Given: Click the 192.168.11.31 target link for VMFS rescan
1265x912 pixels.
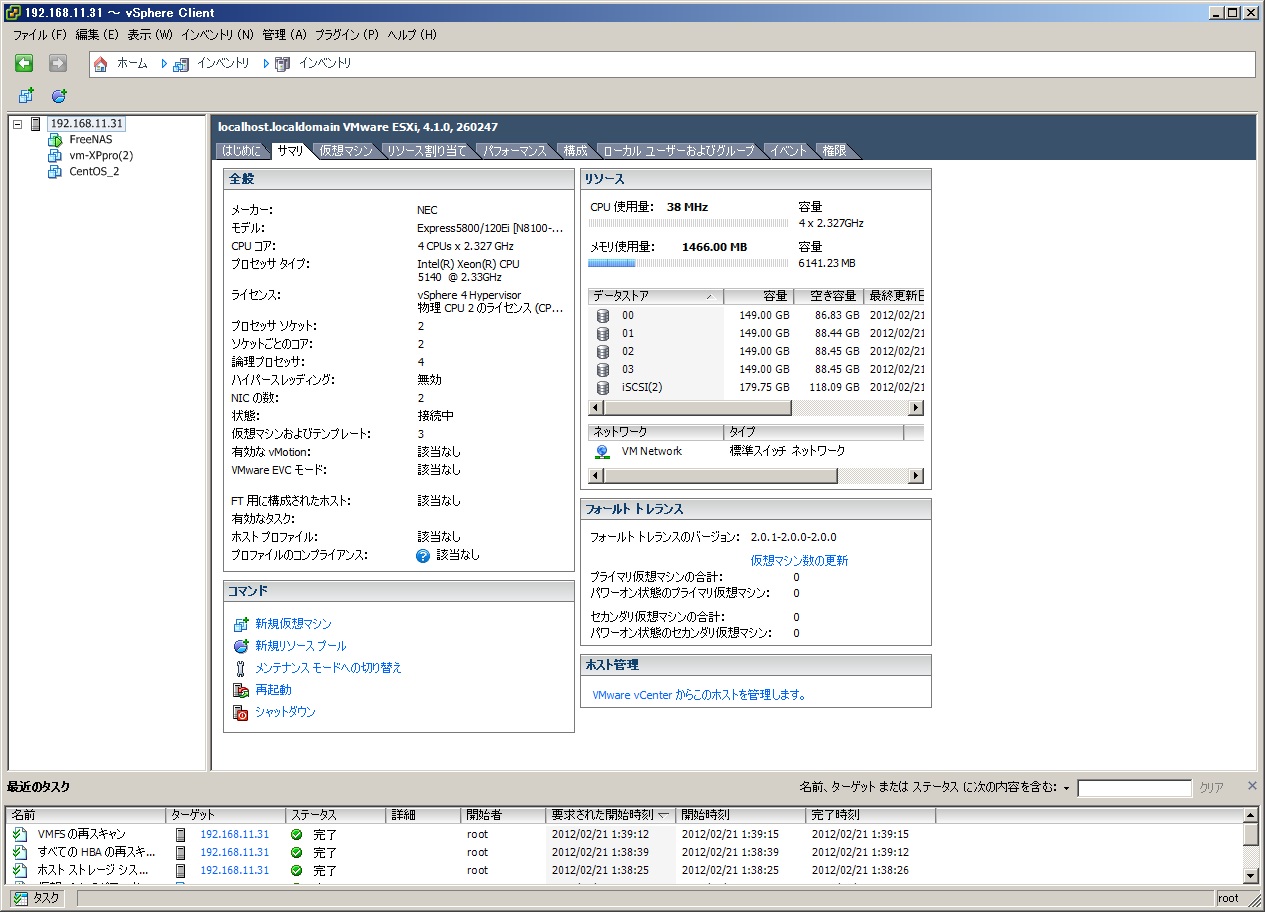Looking at the screenshot, I should coord(234,834).
